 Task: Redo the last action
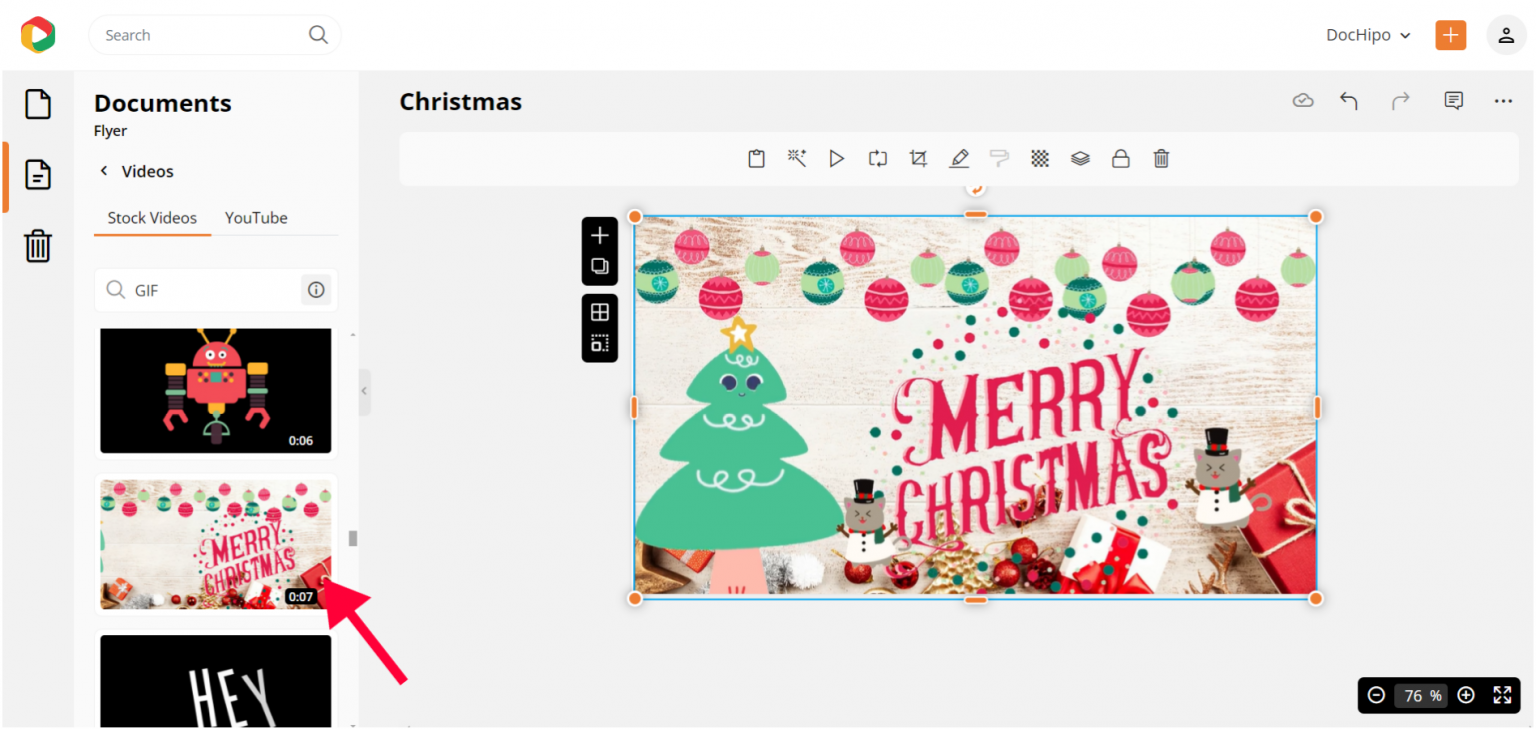pyautogui.click(x=1400, y=100)
